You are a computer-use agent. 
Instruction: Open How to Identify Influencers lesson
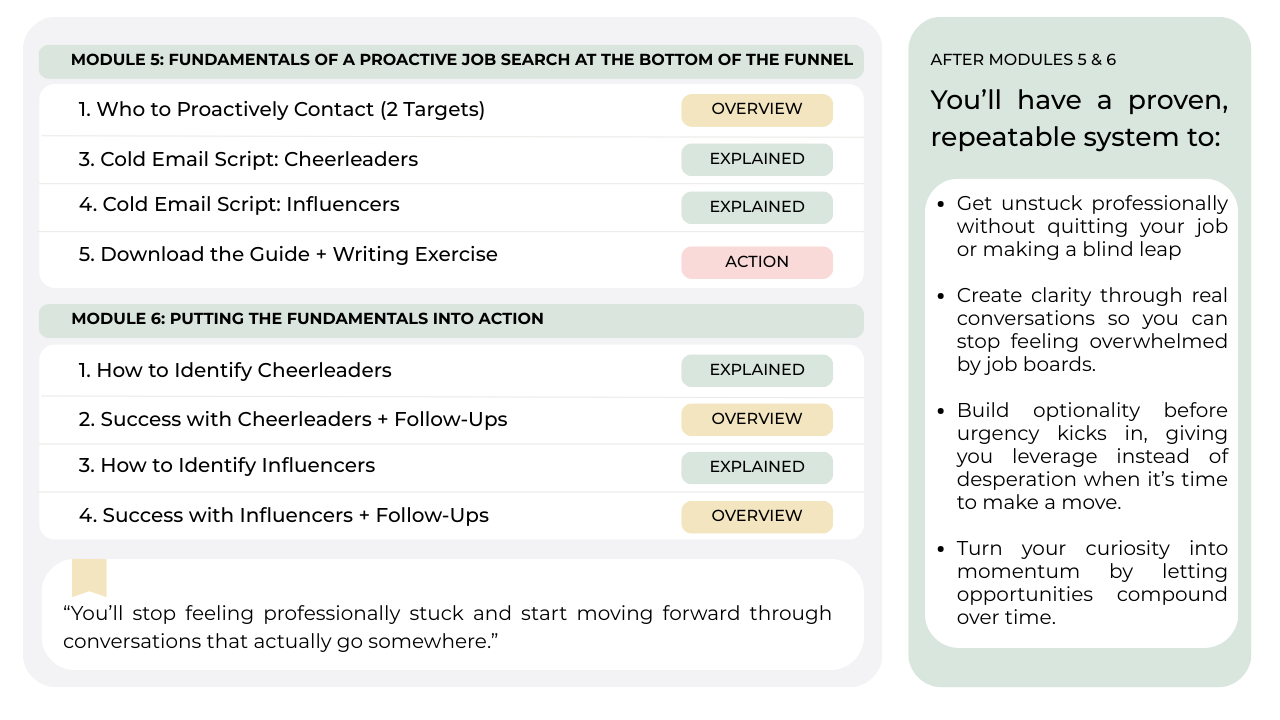tap(227, 466)
